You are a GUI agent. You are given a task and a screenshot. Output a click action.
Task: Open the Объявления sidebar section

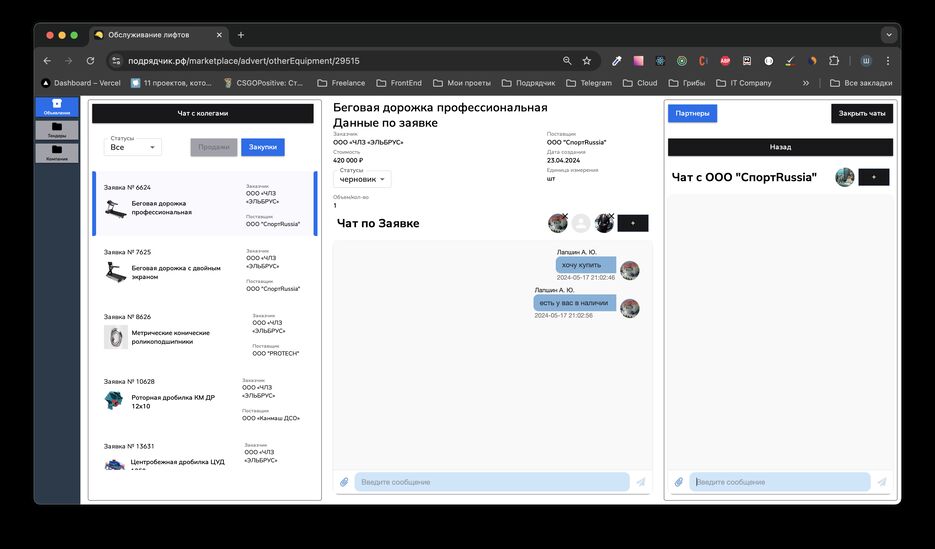(57, 106)
